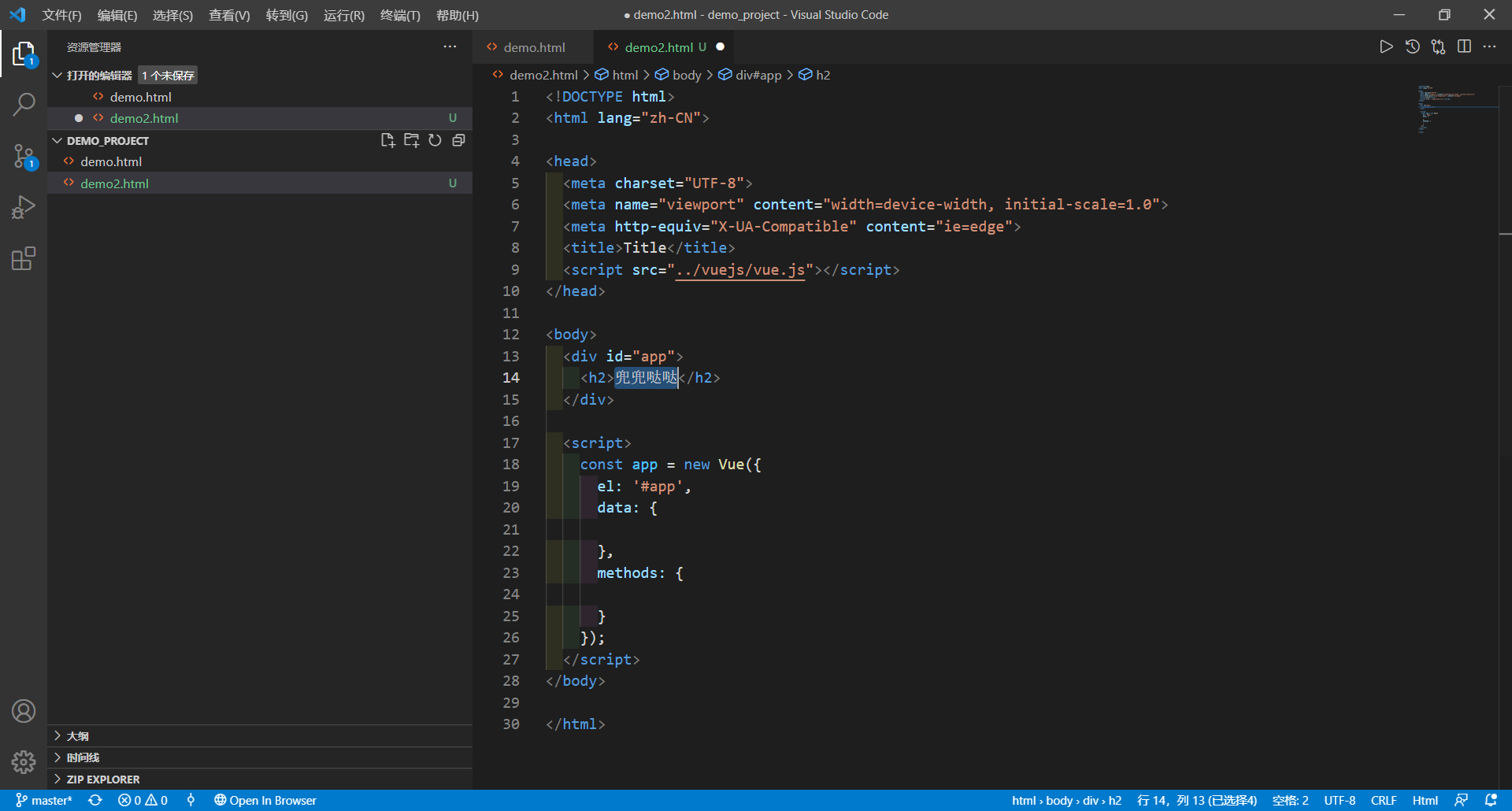1512x811 pixels.
Task: Open the run (运行) menu
Action: tap(344, 15)
